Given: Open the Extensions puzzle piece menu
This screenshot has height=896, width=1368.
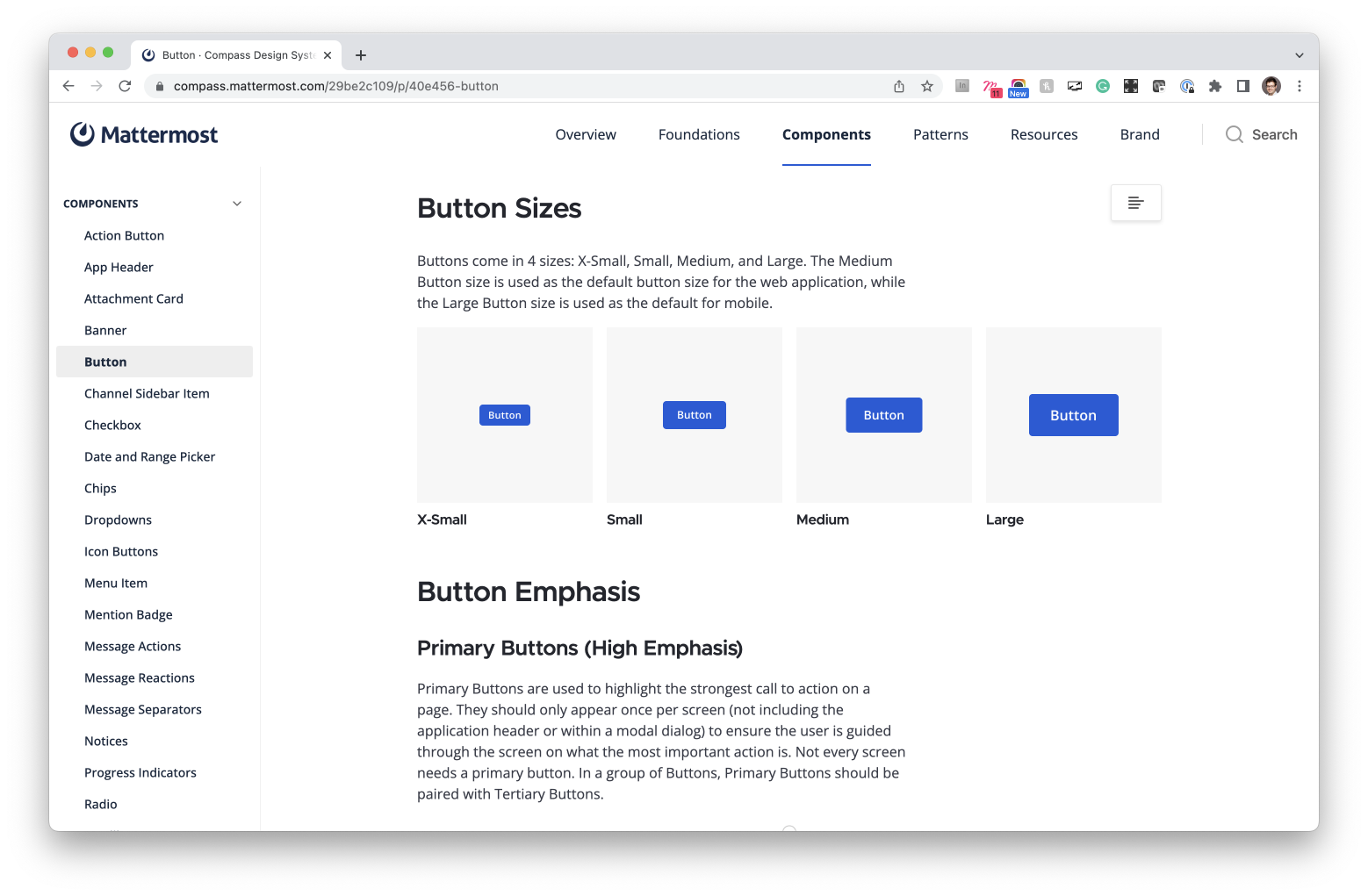Looking at the screenshot, I should 1215,86.
